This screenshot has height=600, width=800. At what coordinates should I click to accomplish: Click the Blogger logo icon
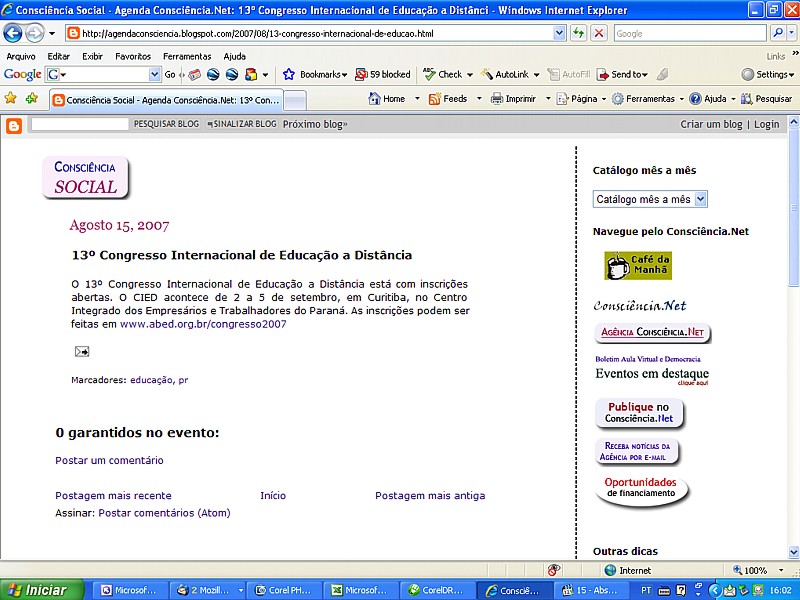click(x=14, y=125)
